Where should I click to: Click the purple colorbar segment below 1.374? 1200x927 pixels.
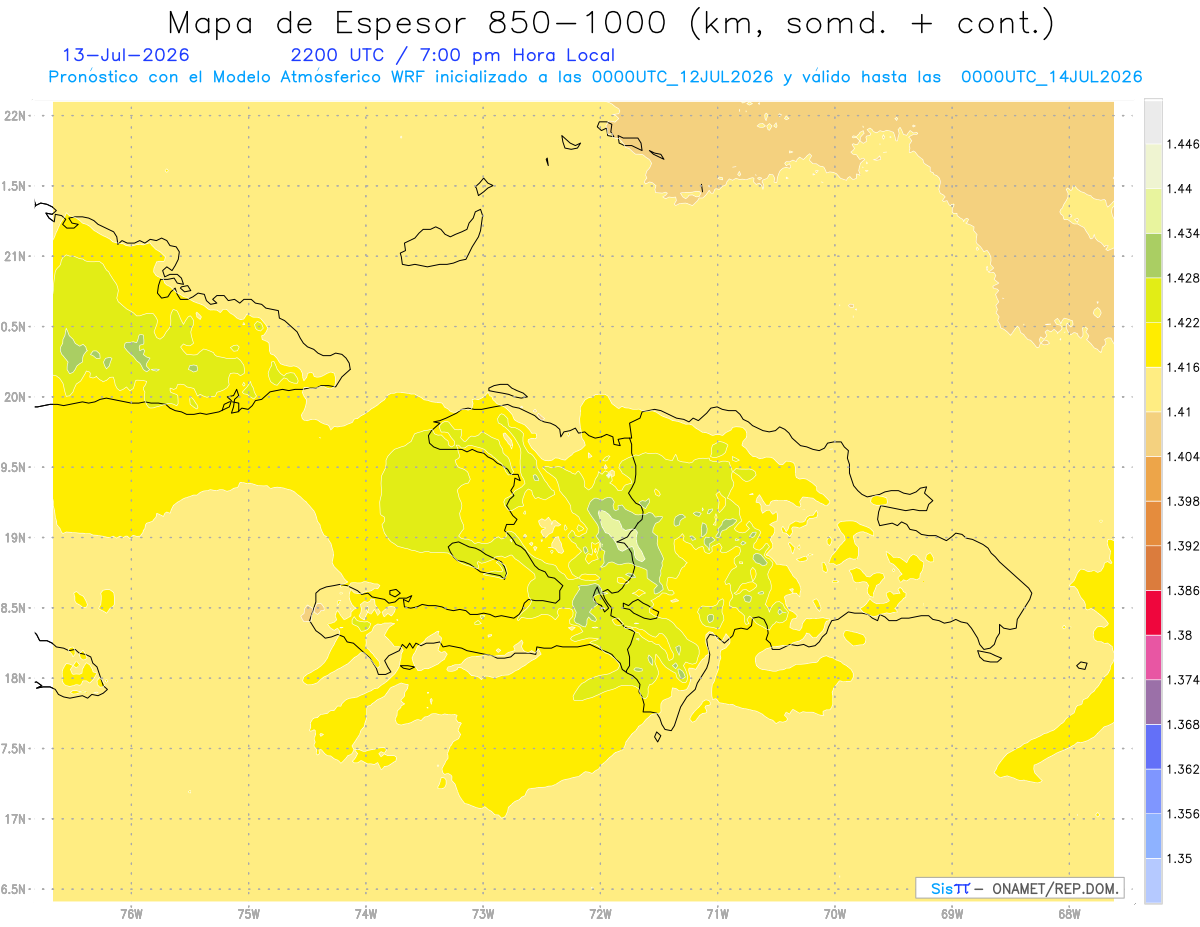coord(1153,701)
